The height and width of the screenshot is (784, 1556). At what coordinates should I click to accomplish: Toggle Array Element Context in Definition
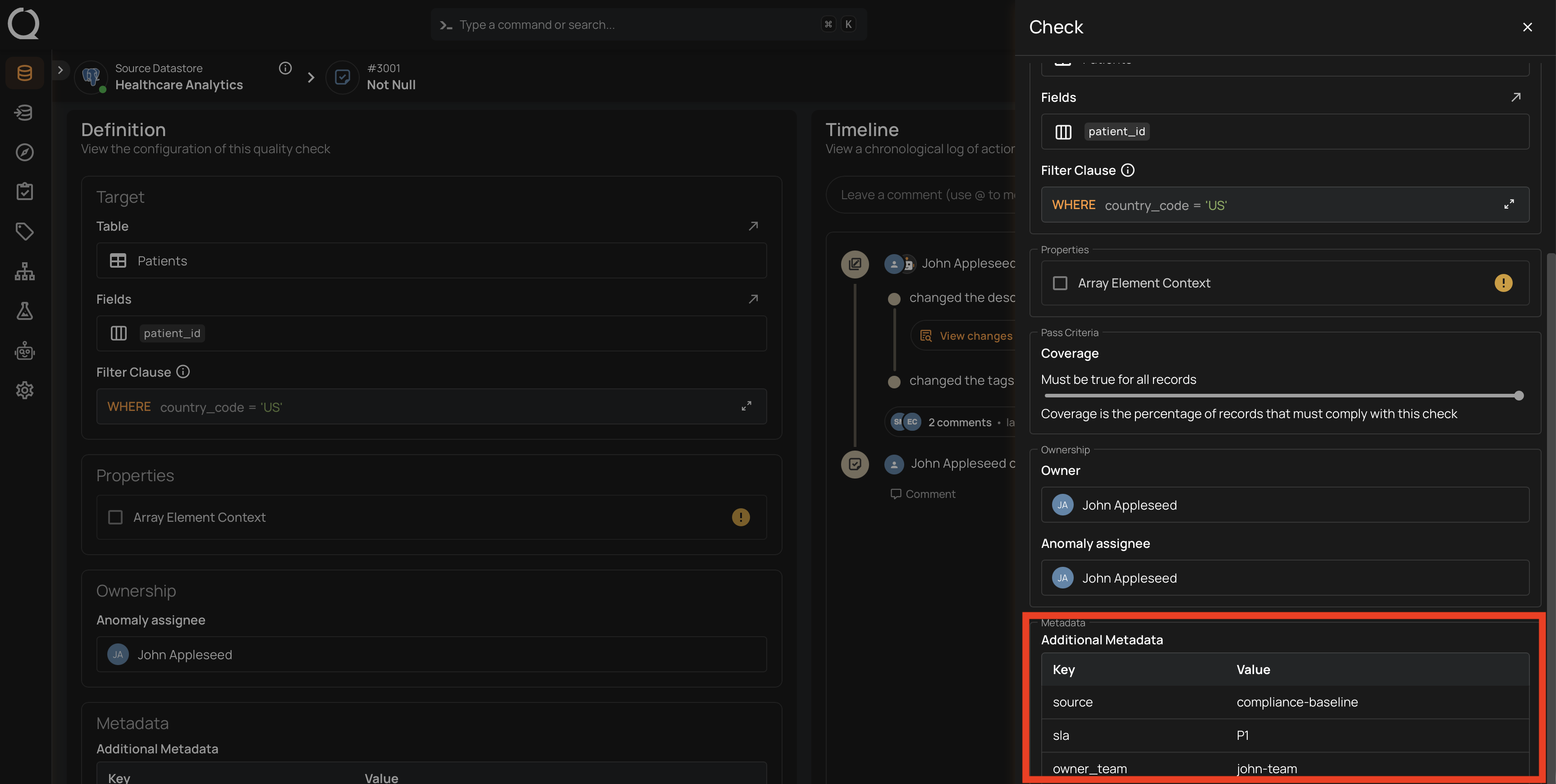[115, 517]
